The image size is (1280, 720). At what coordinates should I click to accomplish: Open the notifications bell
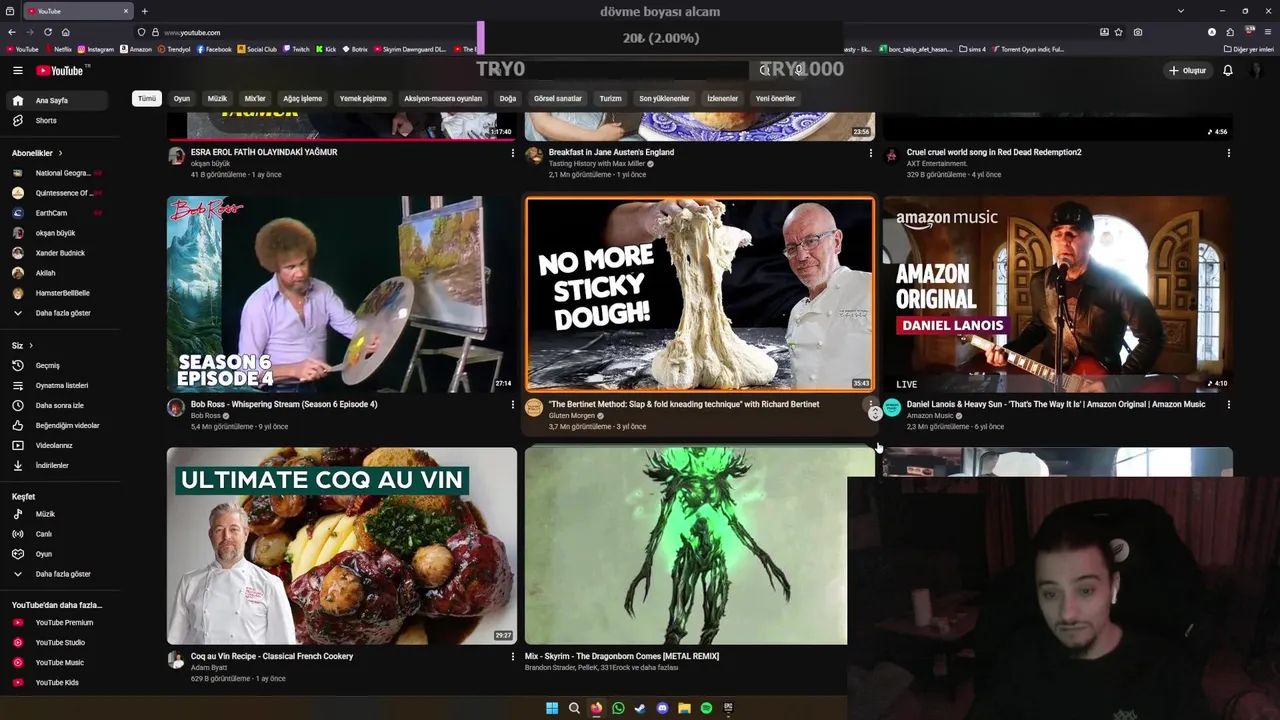pyautogui.click(x=1228, y=70)
